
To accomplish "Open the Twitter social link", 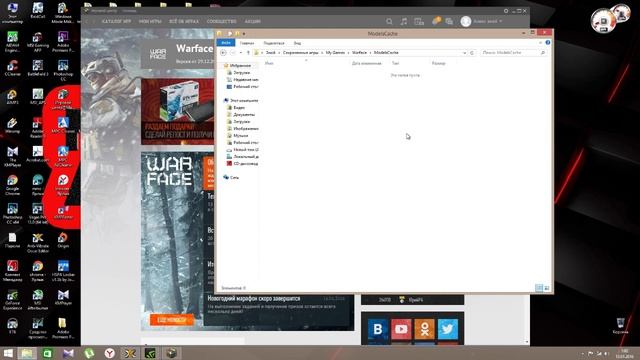I will [448, 329].
